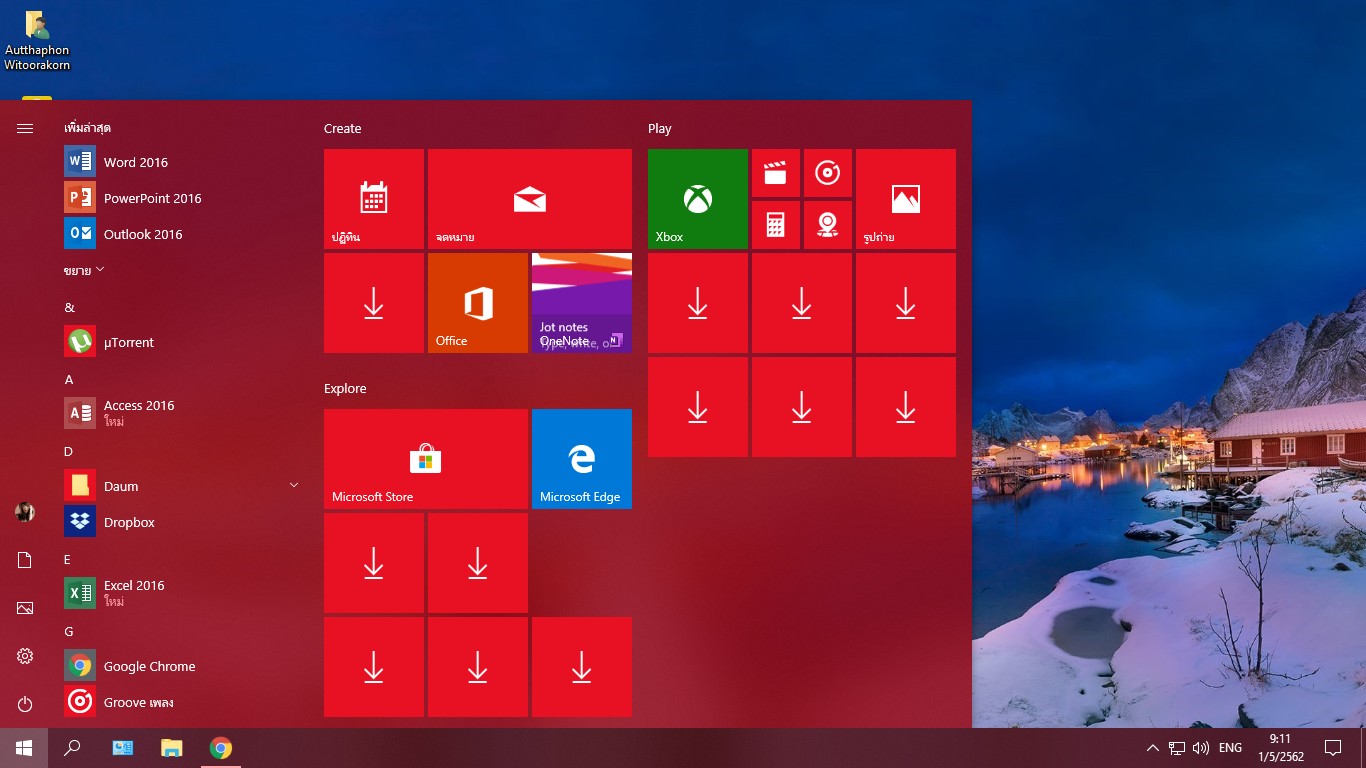1366x768 pixels.
Task: Open the OneNote tile
Action: [582, 303]
